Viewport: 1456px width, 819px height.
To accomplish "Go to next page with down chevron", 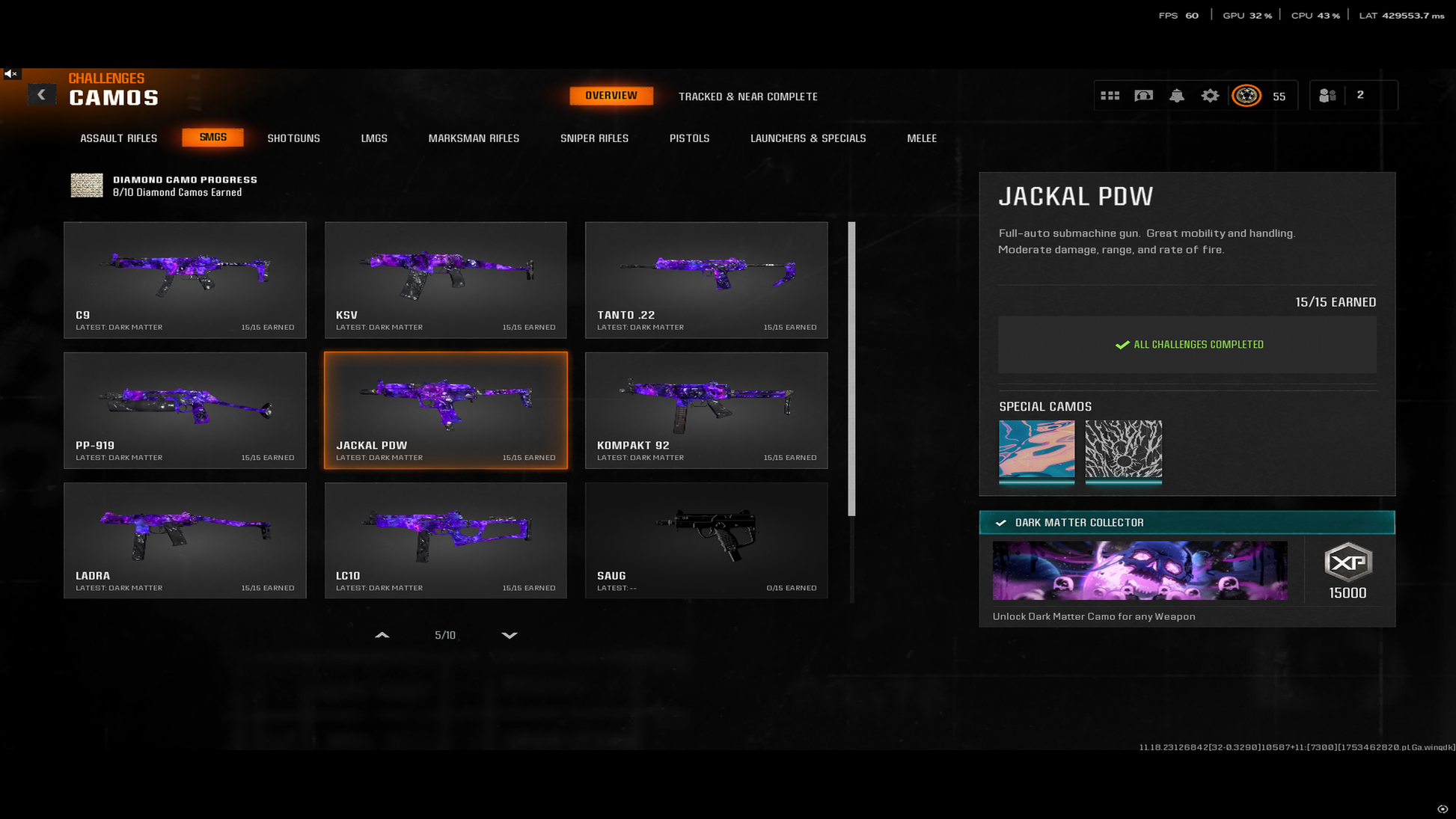I will tap(510, 635).
